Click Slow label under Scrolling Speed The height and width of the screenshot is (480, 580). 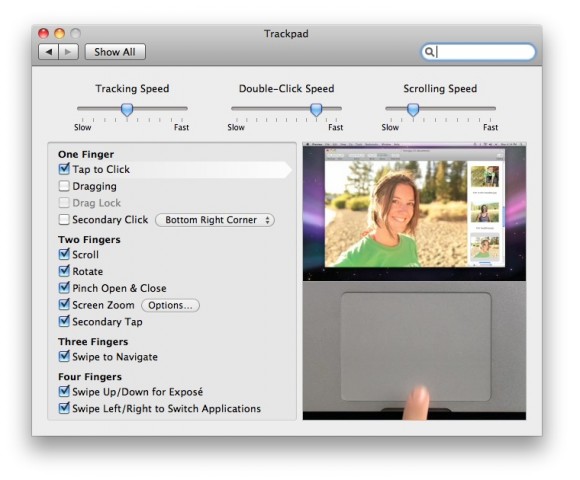point(390,127)
